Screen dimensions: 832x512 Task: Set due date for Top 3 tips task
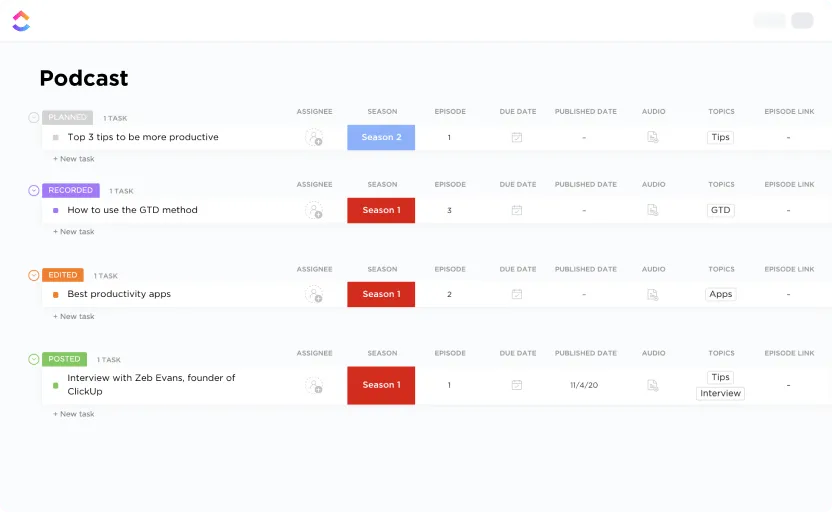(x=517, y=137)
